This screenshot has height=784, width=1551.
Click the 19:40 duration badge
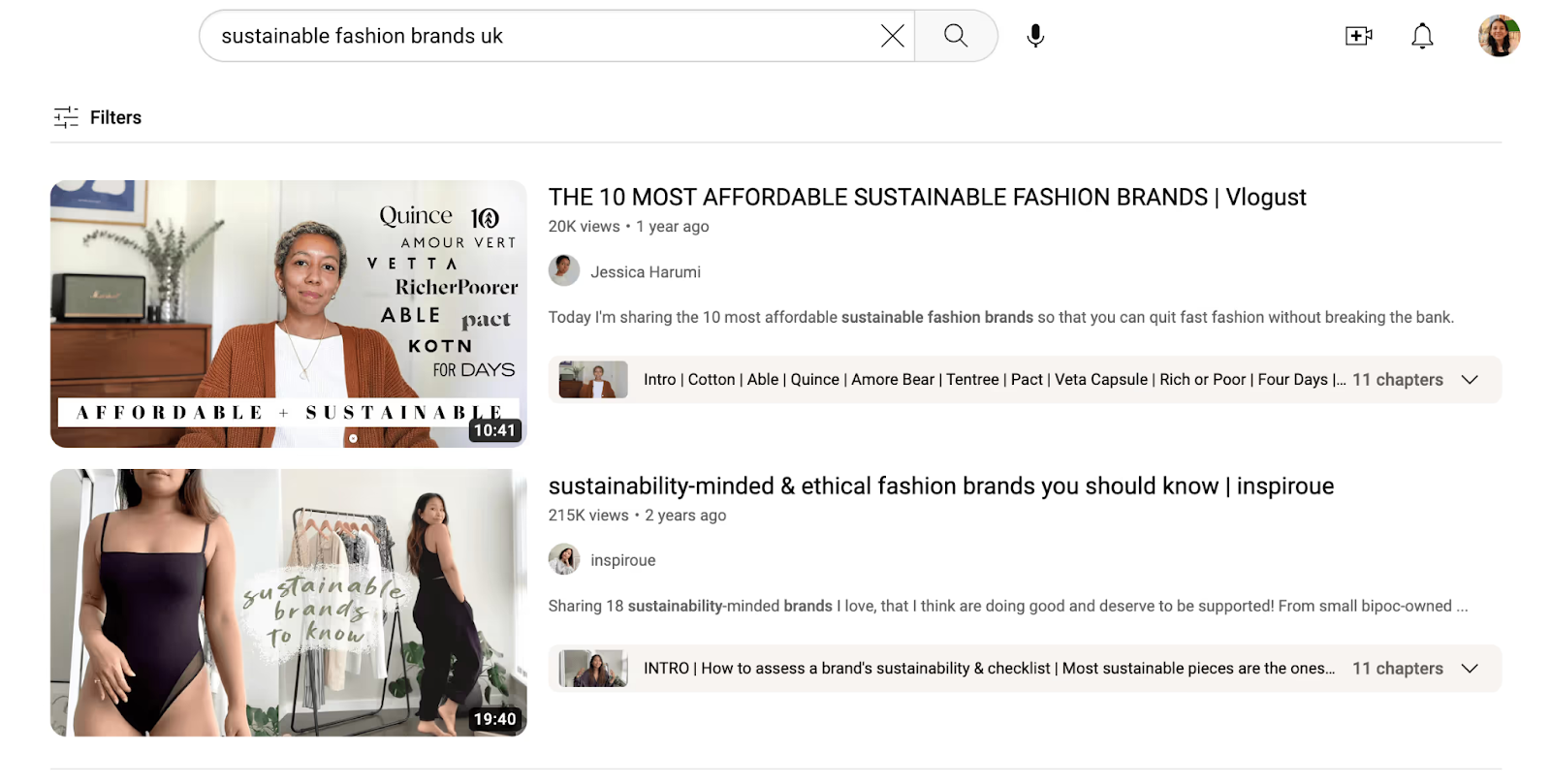point(494,719)
